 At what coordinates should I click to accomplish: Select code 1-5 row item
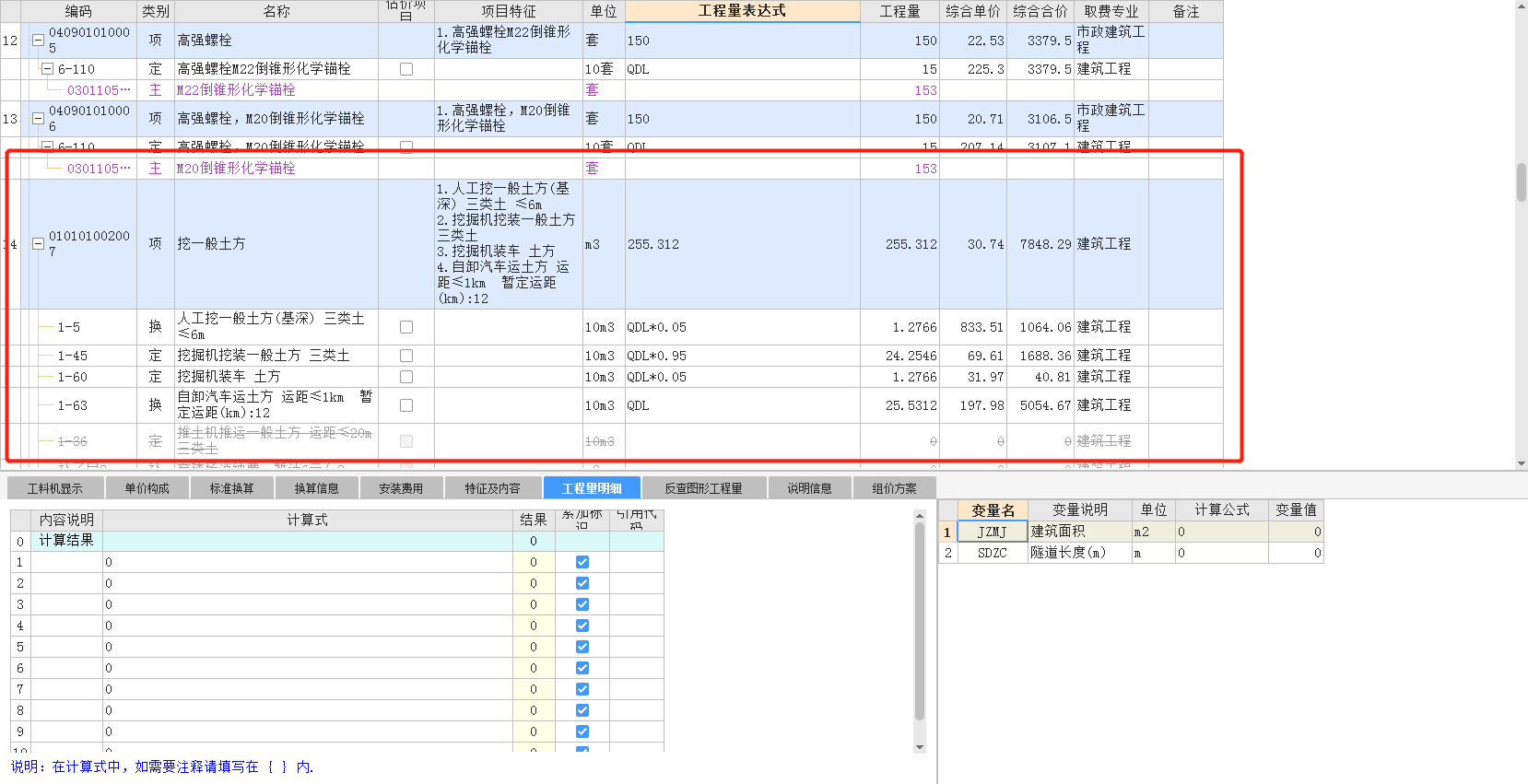[x=69, y=327]
